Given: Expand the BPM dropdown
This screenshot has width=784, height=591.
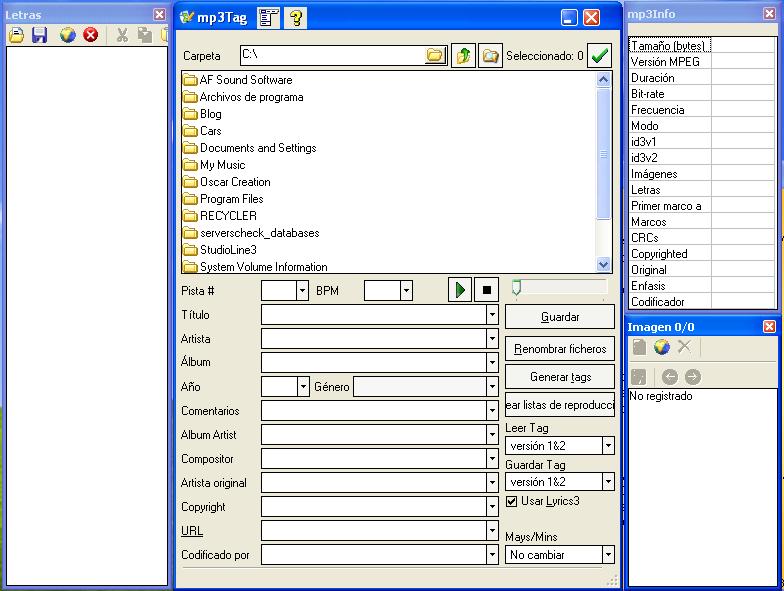Looking at the screenshot, I should [x=406, y=290].
